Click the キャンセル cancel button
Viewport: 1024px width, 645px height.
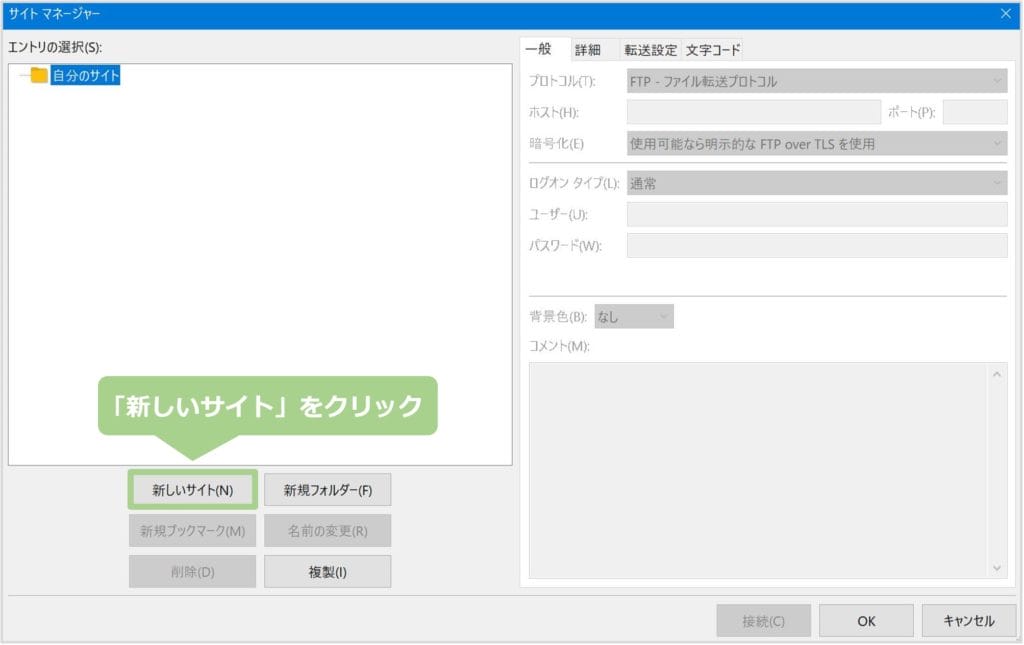(967, 620)
